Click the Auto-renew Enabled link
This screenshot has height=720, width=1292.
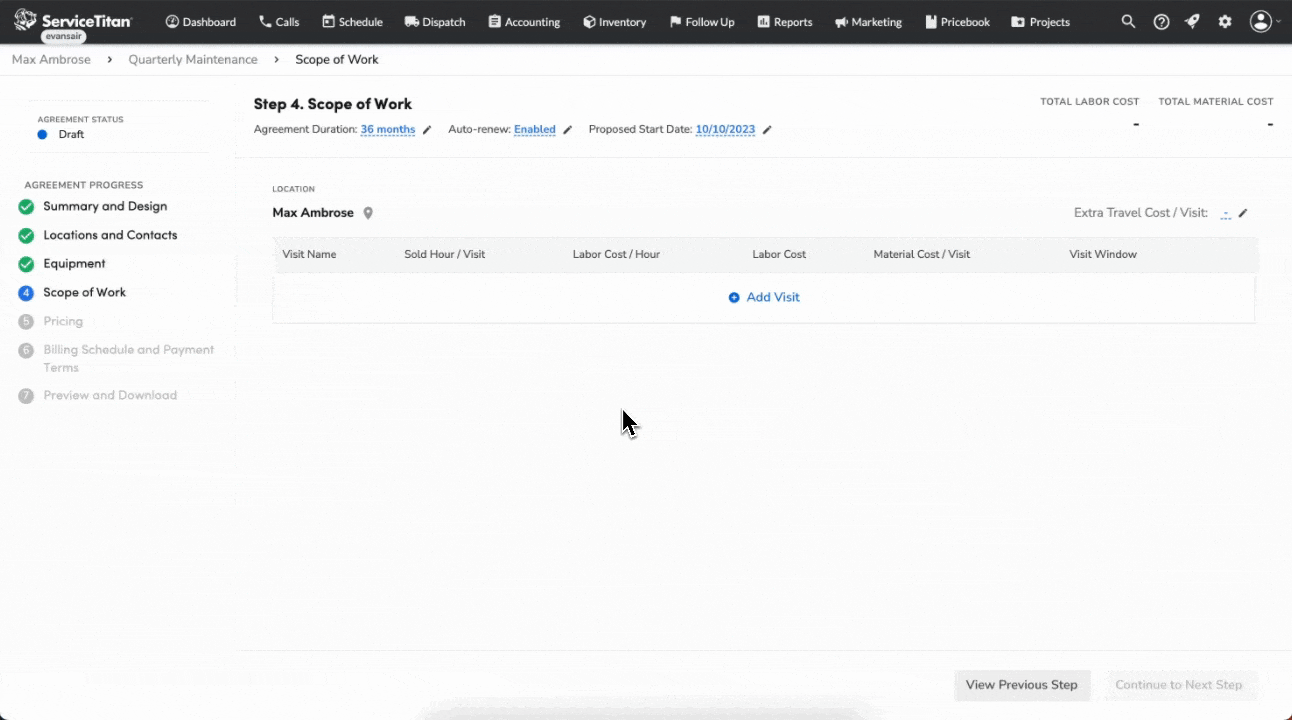[x=535, y=129]
